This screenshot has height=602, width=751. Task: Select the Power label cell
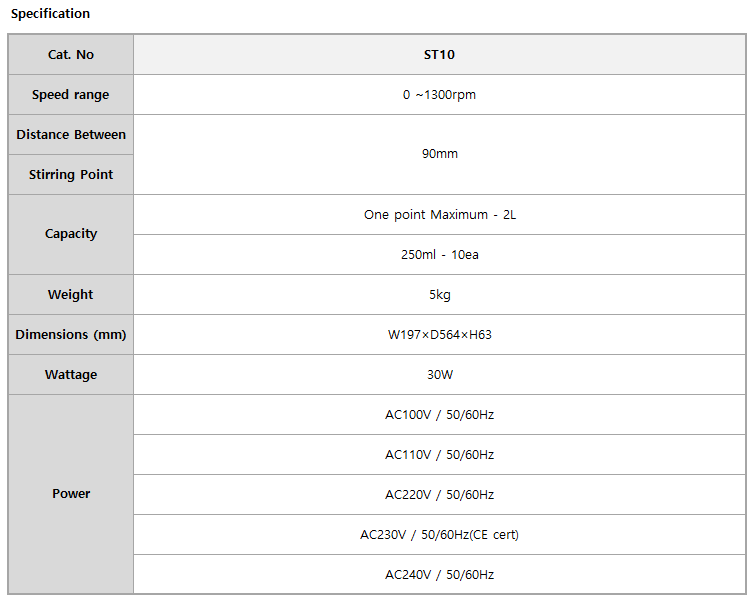click(71, 494)
